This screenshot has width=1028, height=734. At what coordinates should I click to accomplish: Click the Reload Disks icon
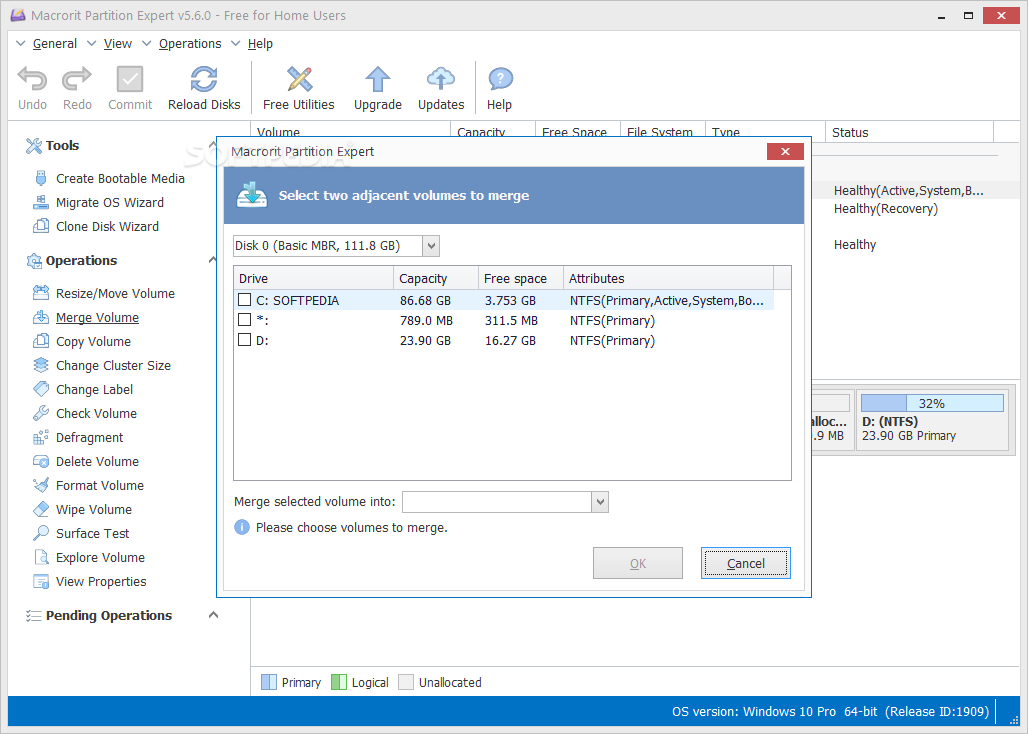click(x=204, y=79)
